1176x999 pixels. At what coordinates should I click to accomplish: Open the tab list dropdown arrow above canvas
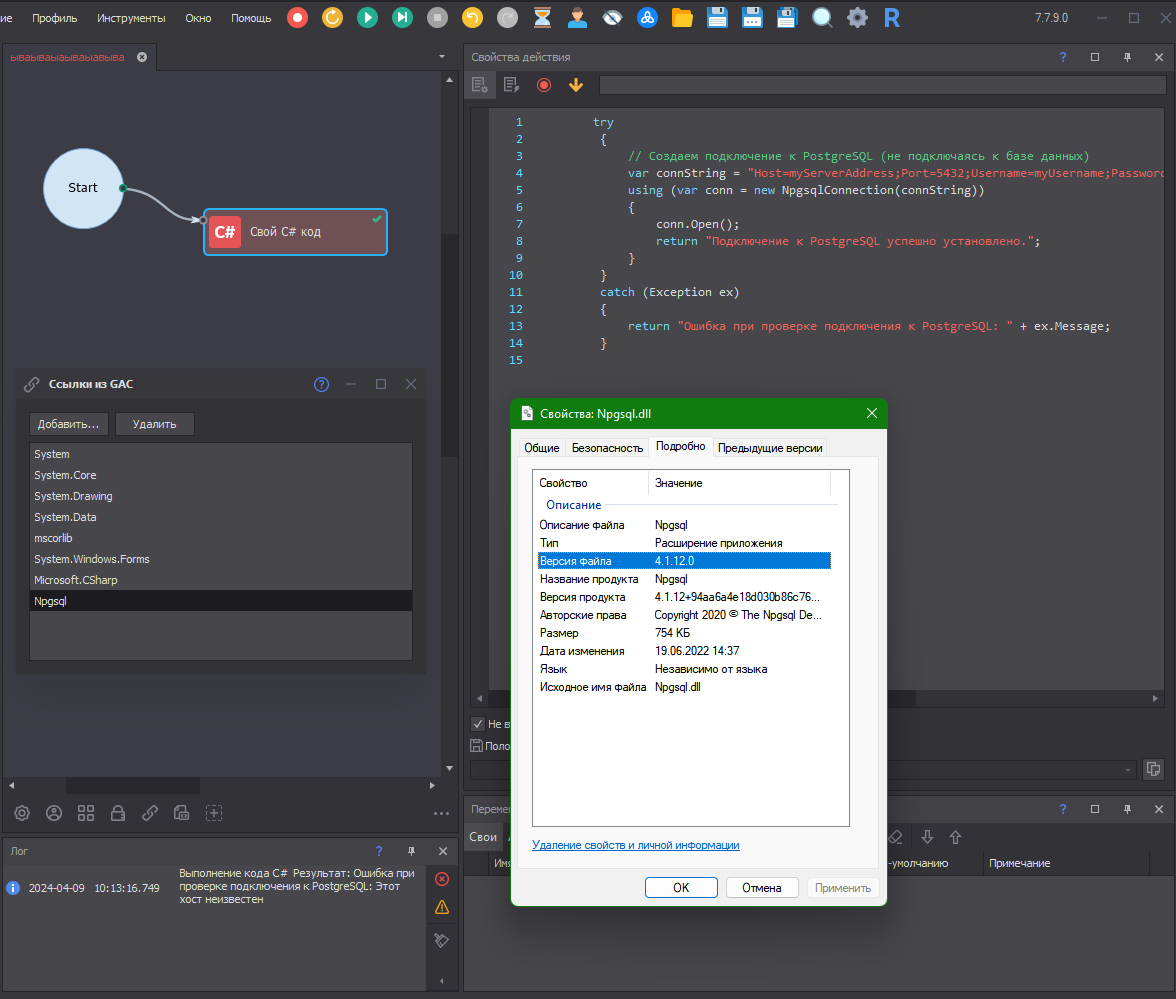pyautogui.click(x=442, y=57)
